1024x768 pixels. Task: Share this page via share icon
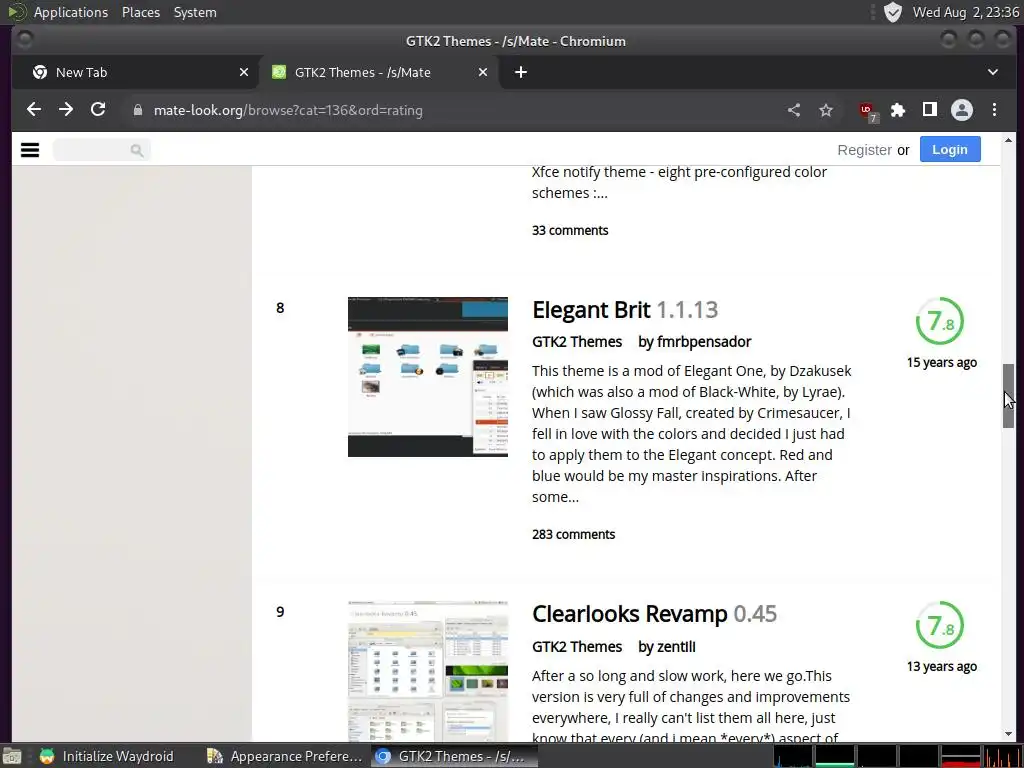click(793, 110)
